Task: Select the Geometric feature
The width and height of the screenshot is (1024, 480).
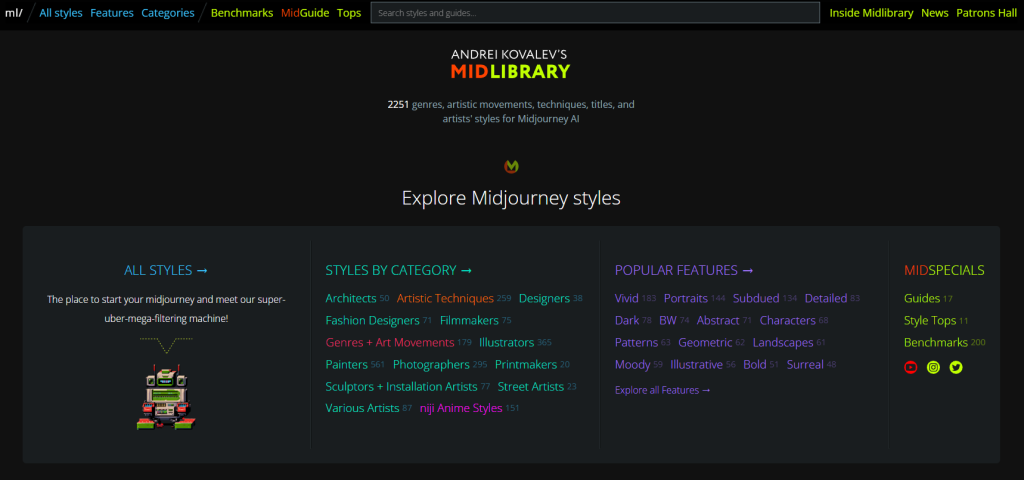Action: point(705,342)
